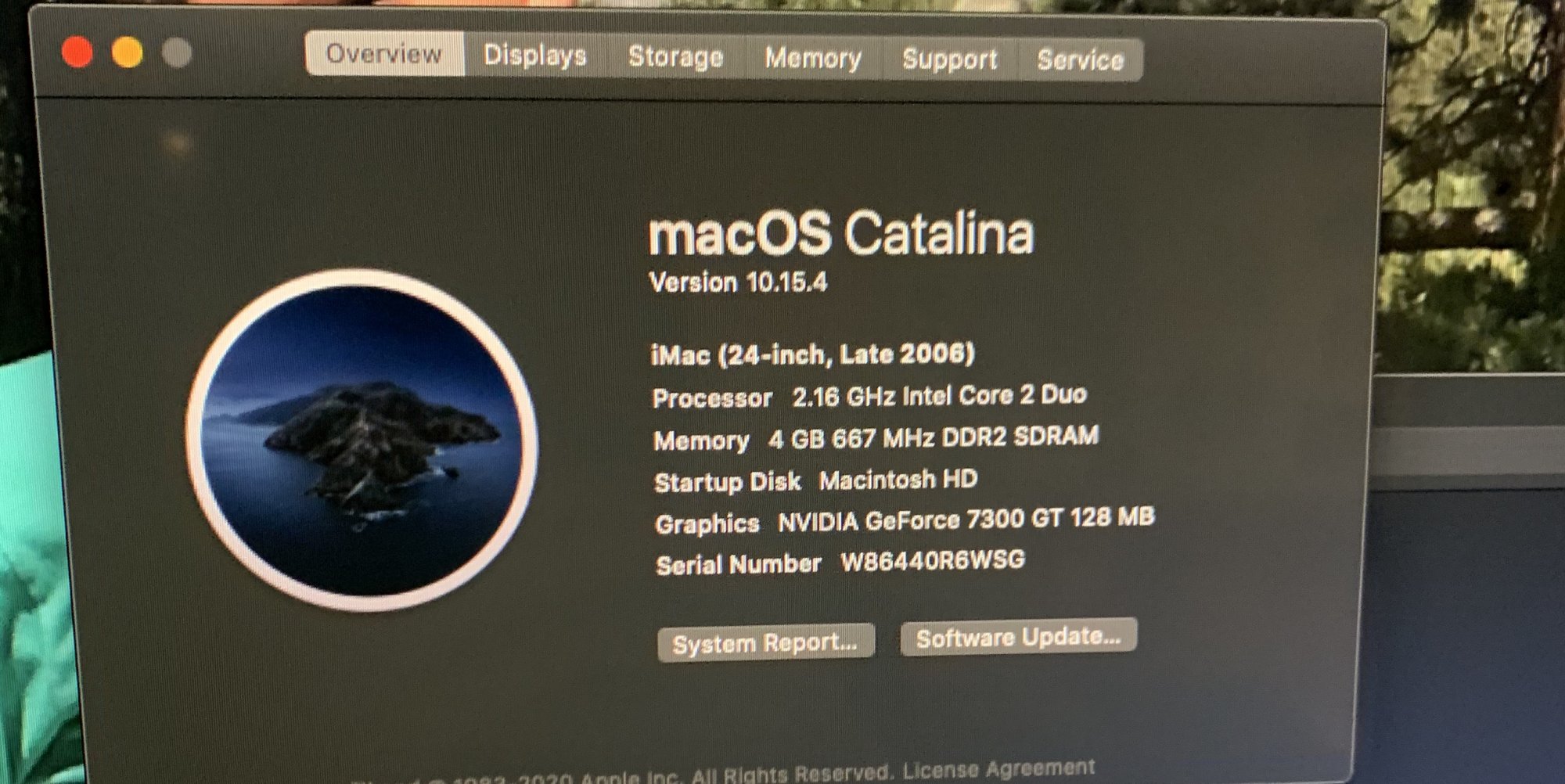
Task: Switch to the Displays tab
Action: click(535, 55)
